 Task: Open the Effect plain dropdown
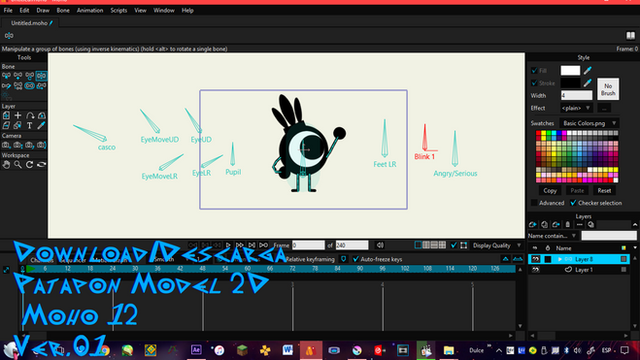[x=576, y=108]
